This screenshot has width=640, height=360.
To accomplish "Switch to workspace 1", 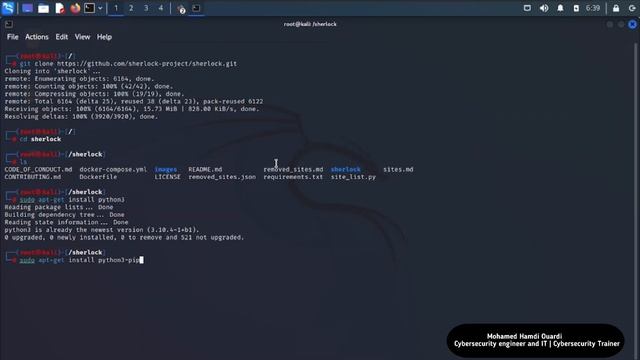I will point(116,8).
